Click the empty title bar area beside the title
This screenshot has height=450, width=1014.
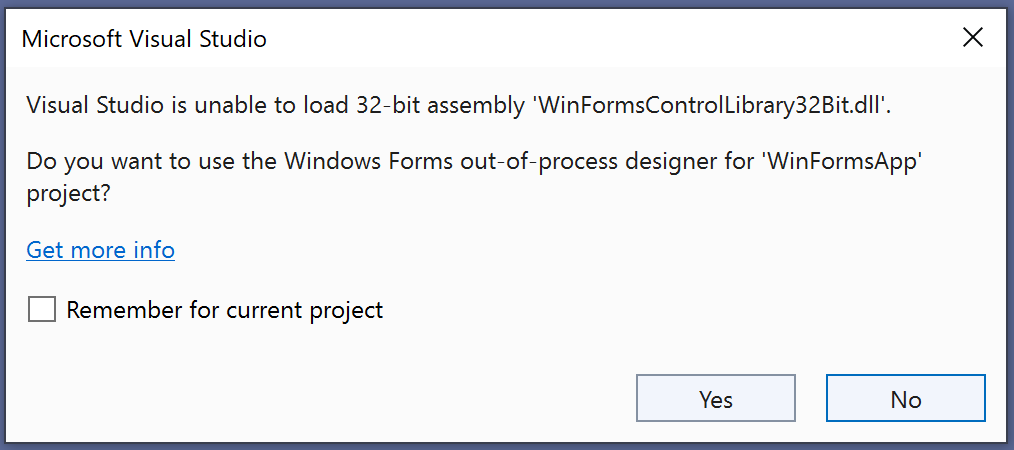(608, 39)
